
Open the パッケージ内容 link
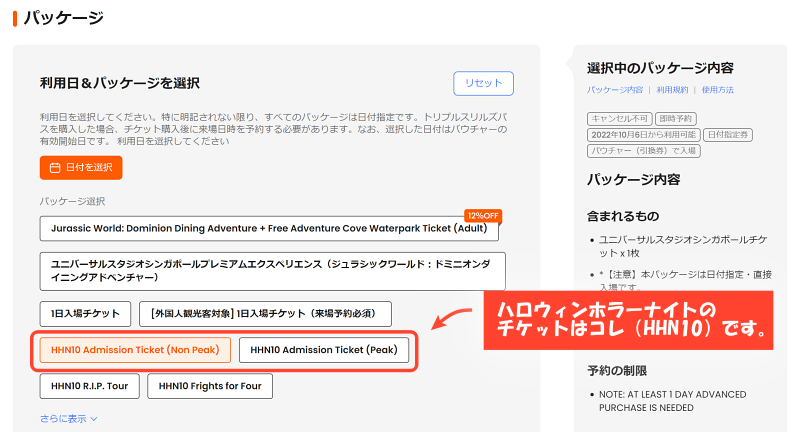pyautogui.click(x=615, y=90)
